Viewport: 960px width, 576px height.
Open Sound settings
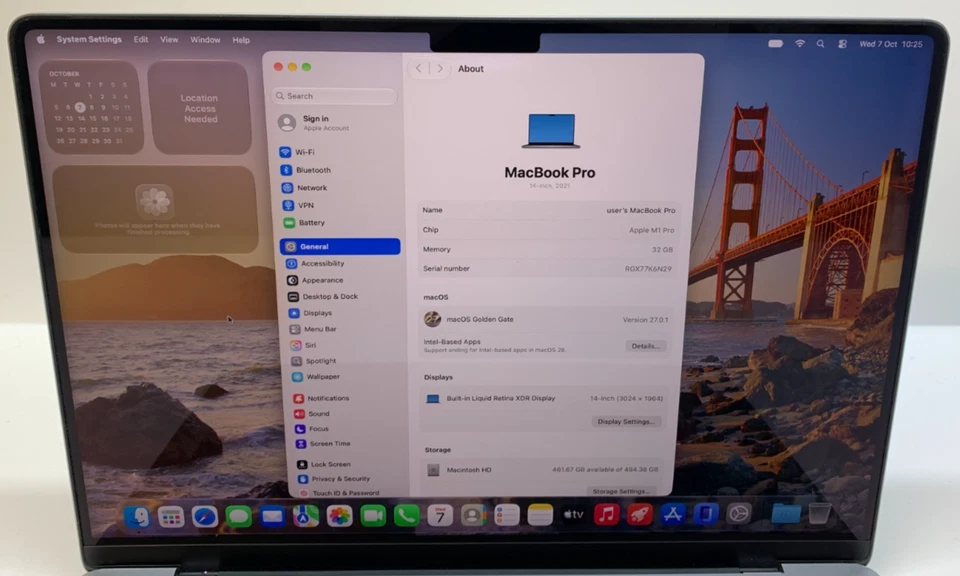click(312, 414)
